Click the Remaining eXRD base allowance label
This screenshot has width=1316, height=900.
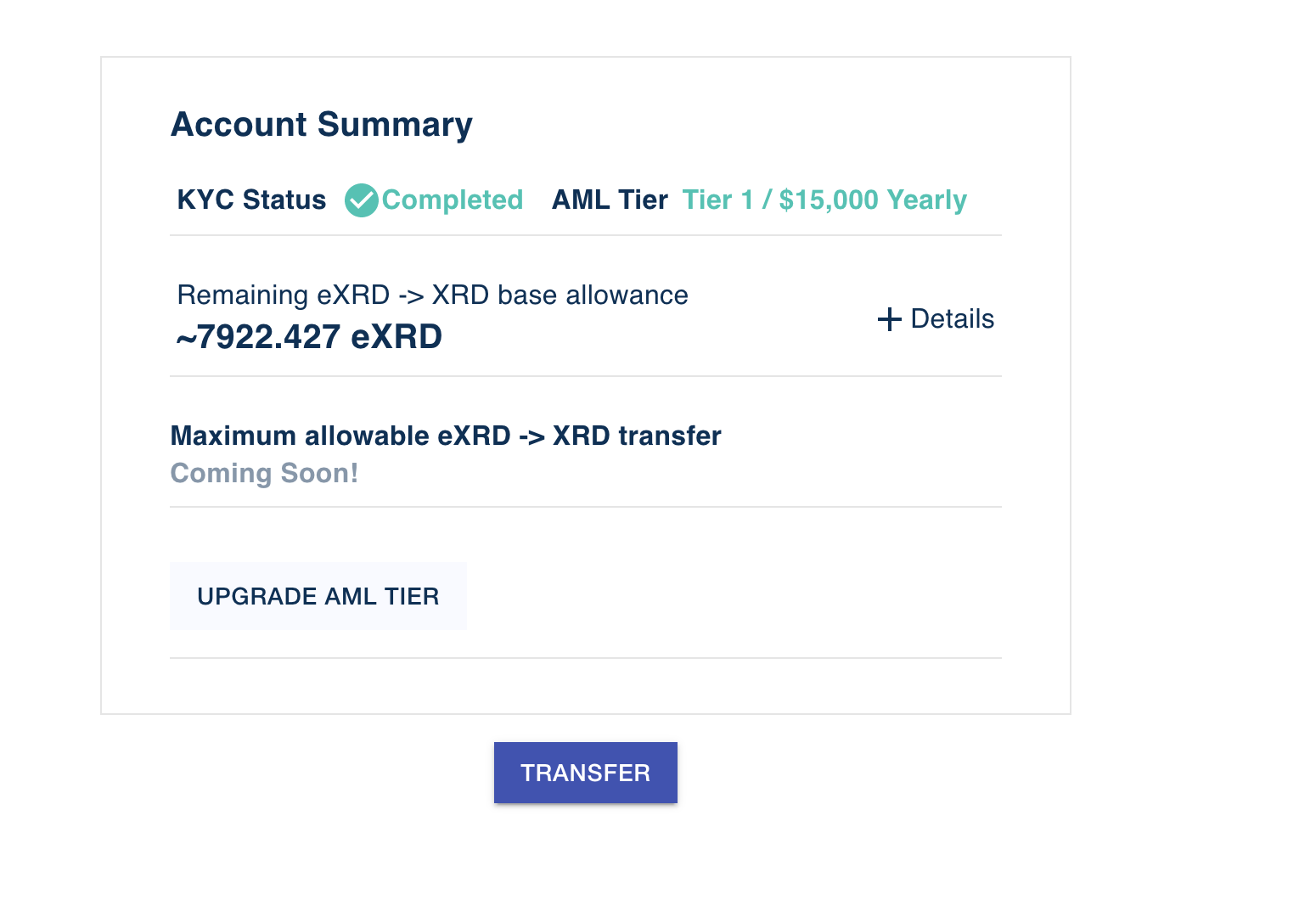(432, 295)
